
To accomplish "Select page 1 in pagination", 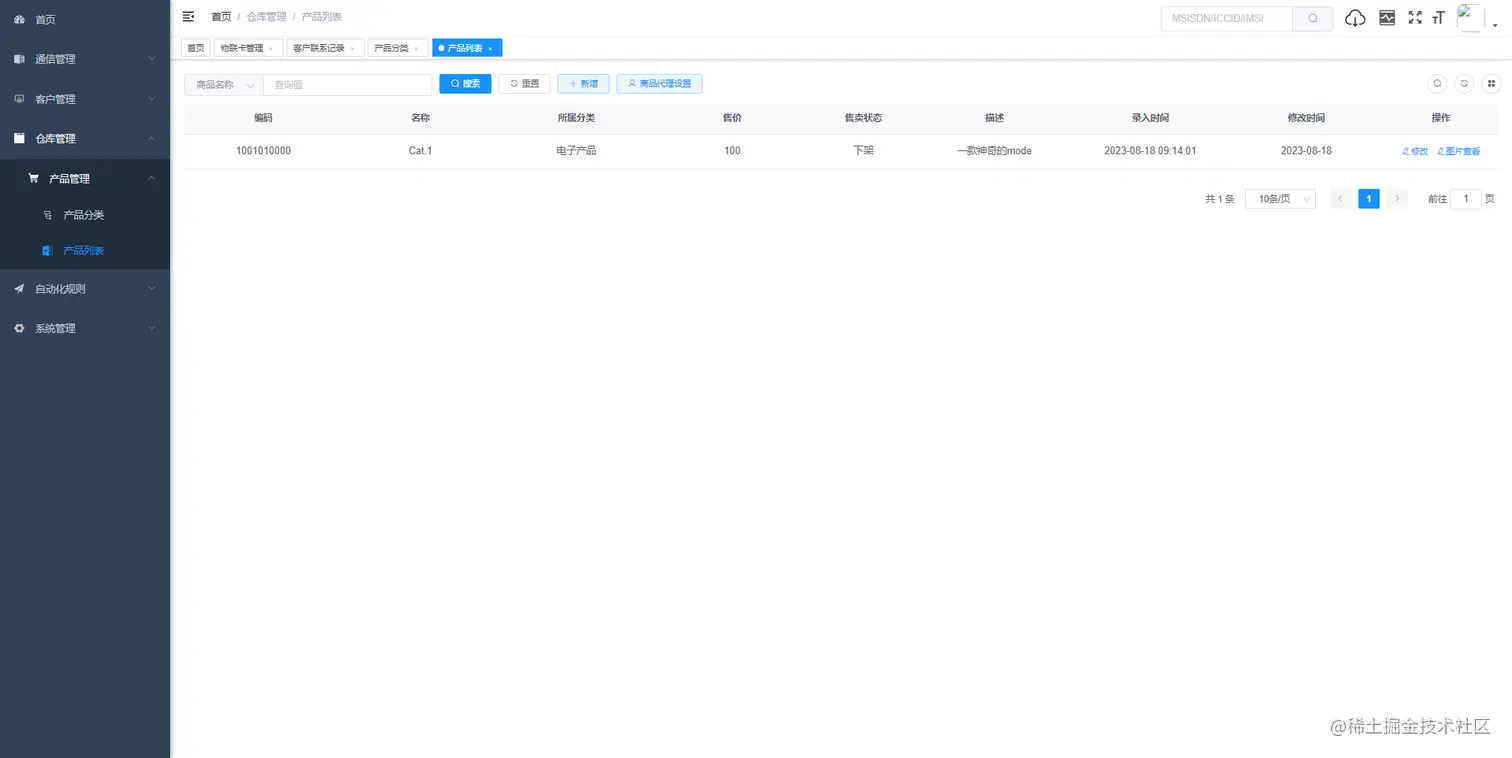I will point(1369,199).
